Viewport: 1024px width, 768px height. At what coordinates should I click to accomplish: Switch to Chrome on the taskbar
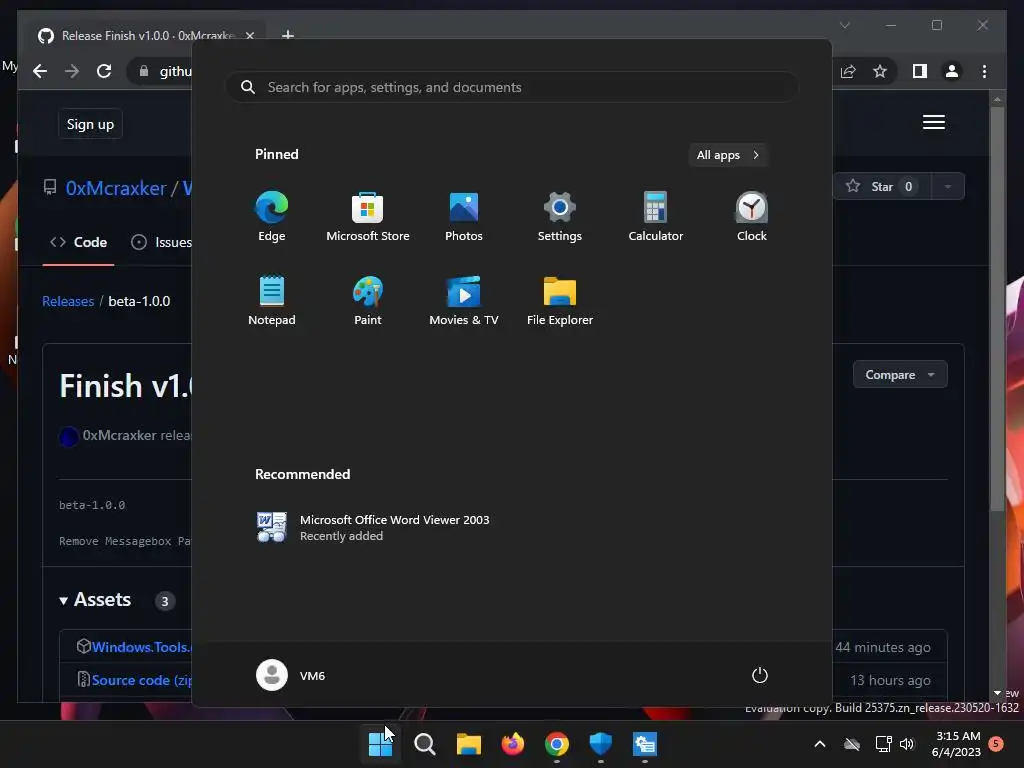click(556, 744)
